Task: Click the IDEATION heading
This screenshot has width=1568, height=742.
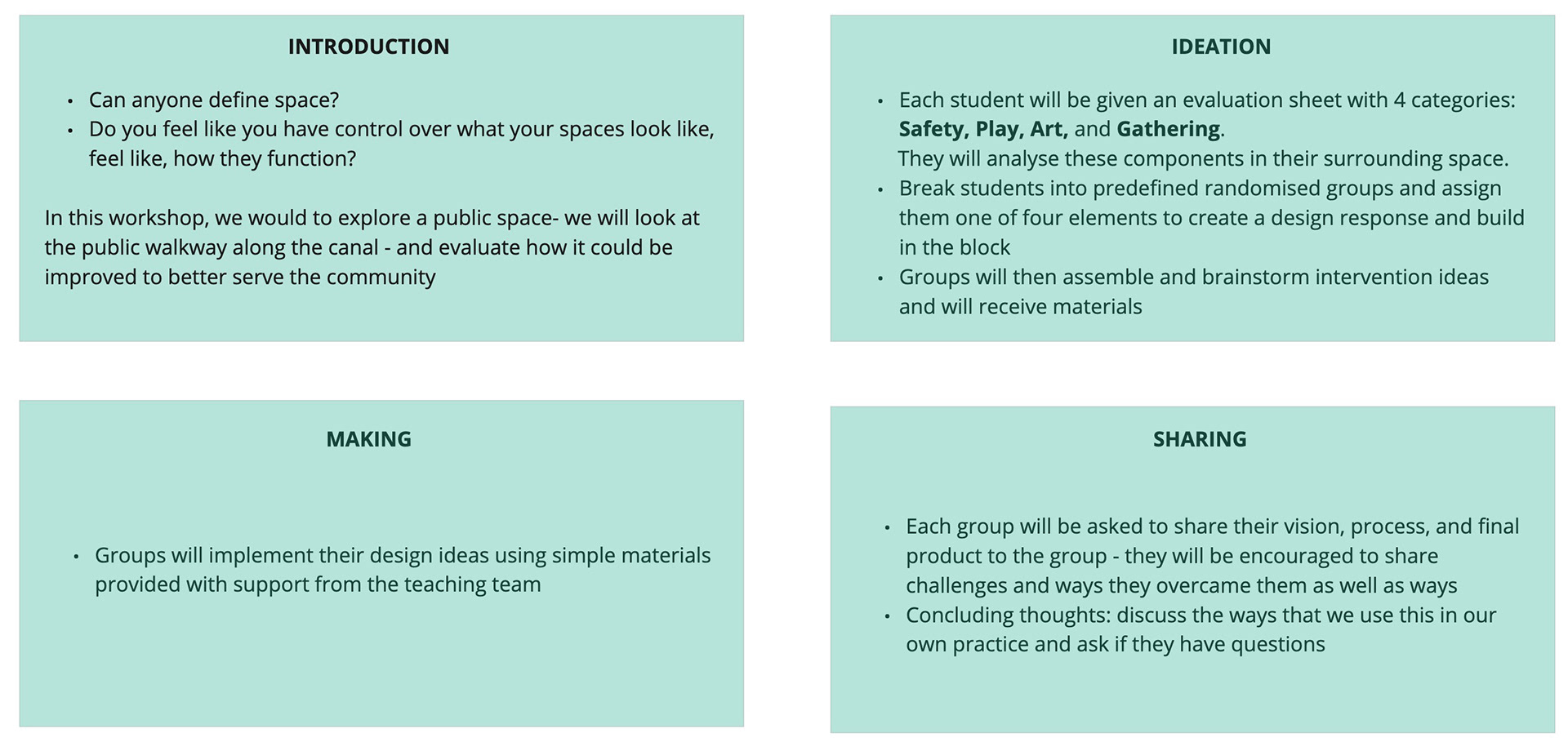Action: [1221, 47]
